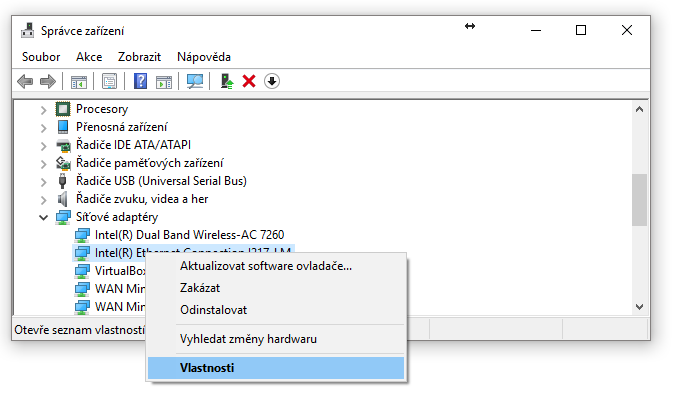The image size is (677, 393).
Task: Click the Intel Ethernet Connection adapter icon
Action: [x=82, y=253]
